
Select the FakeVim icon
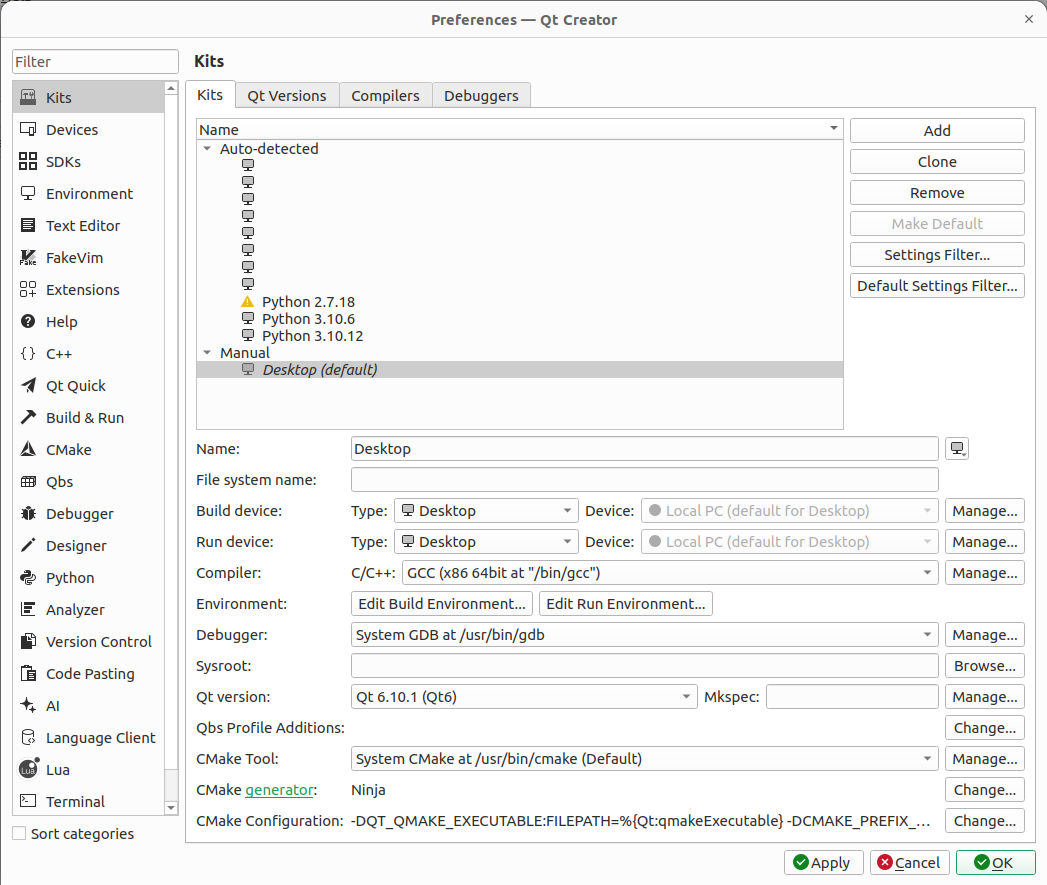coord(28,258)
